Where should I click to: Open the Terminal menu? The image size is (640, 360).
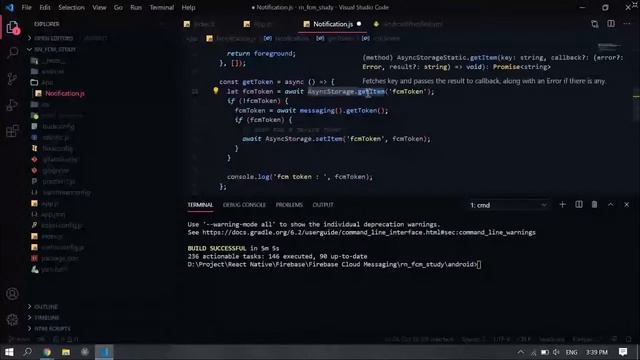162,7
